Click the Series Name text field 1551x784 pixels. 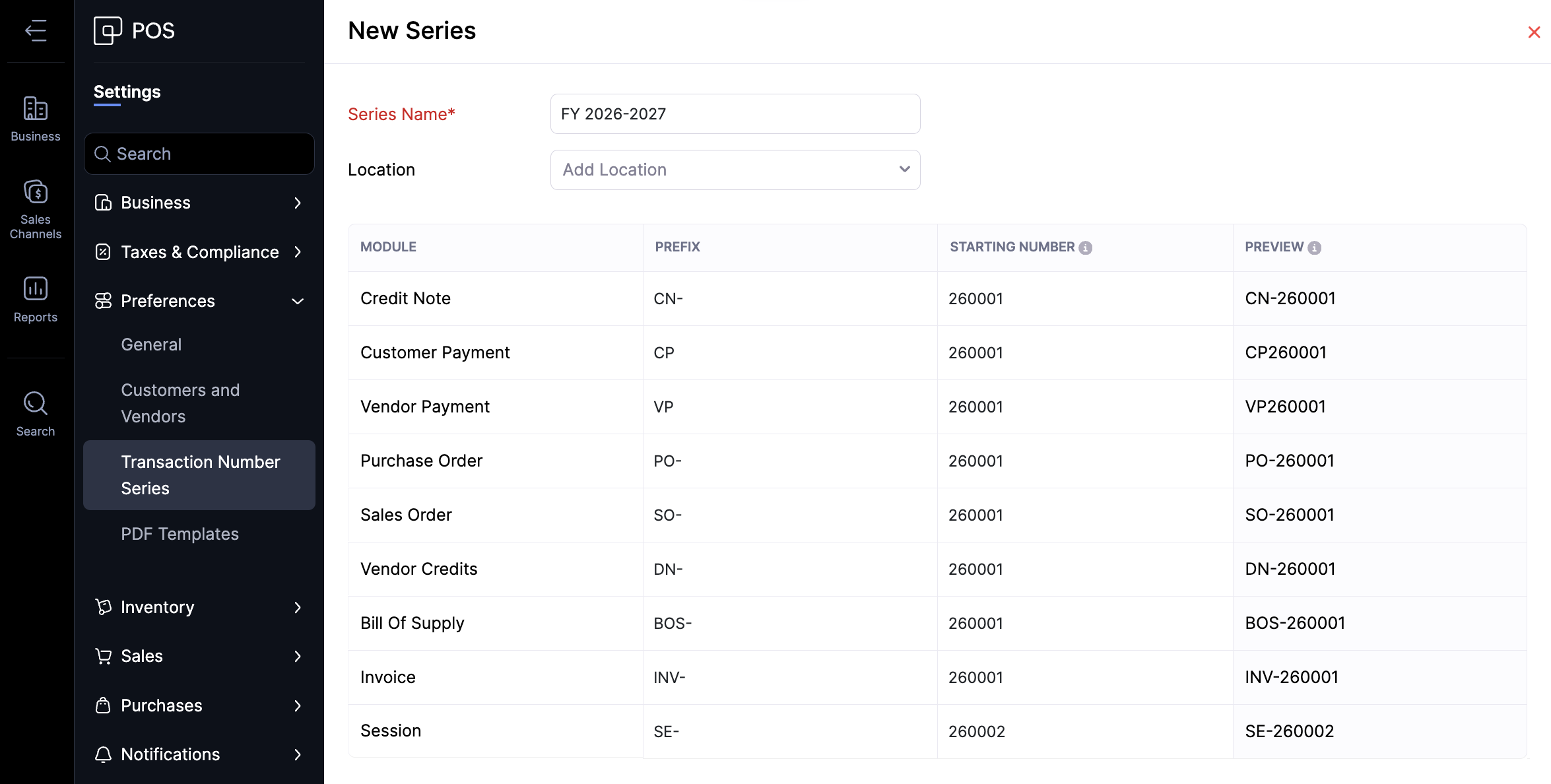(x=735, y=114)
